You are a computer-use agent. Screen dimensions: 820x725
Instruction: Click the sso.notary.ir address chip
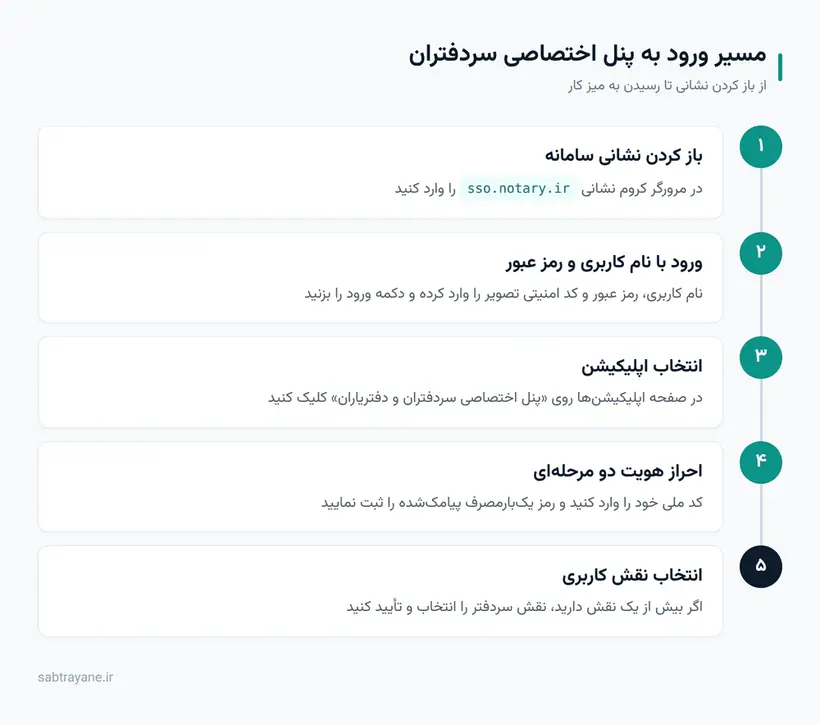coord(518,188)
